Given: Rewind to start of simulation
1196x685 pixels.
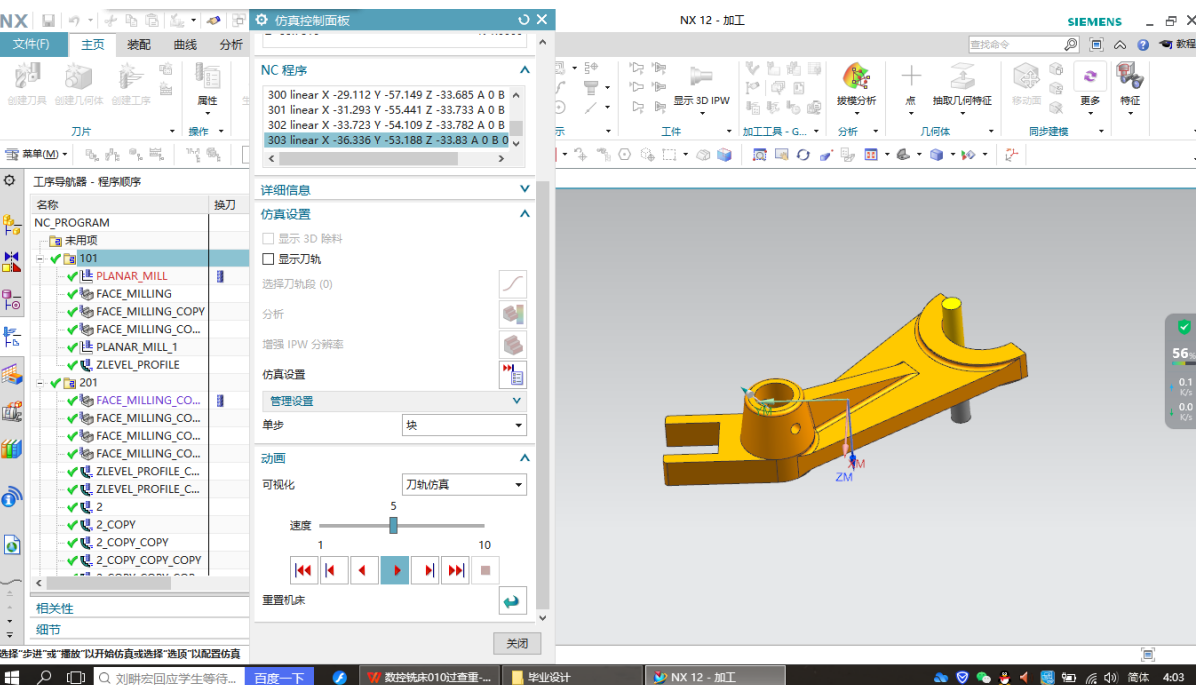Looking at the screenshot, I should [304, 571].
